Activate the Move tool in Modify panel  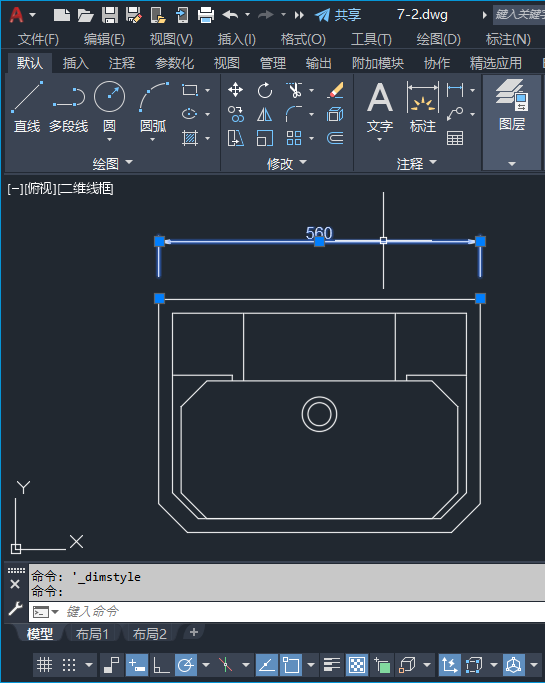(x=235, y=90)
